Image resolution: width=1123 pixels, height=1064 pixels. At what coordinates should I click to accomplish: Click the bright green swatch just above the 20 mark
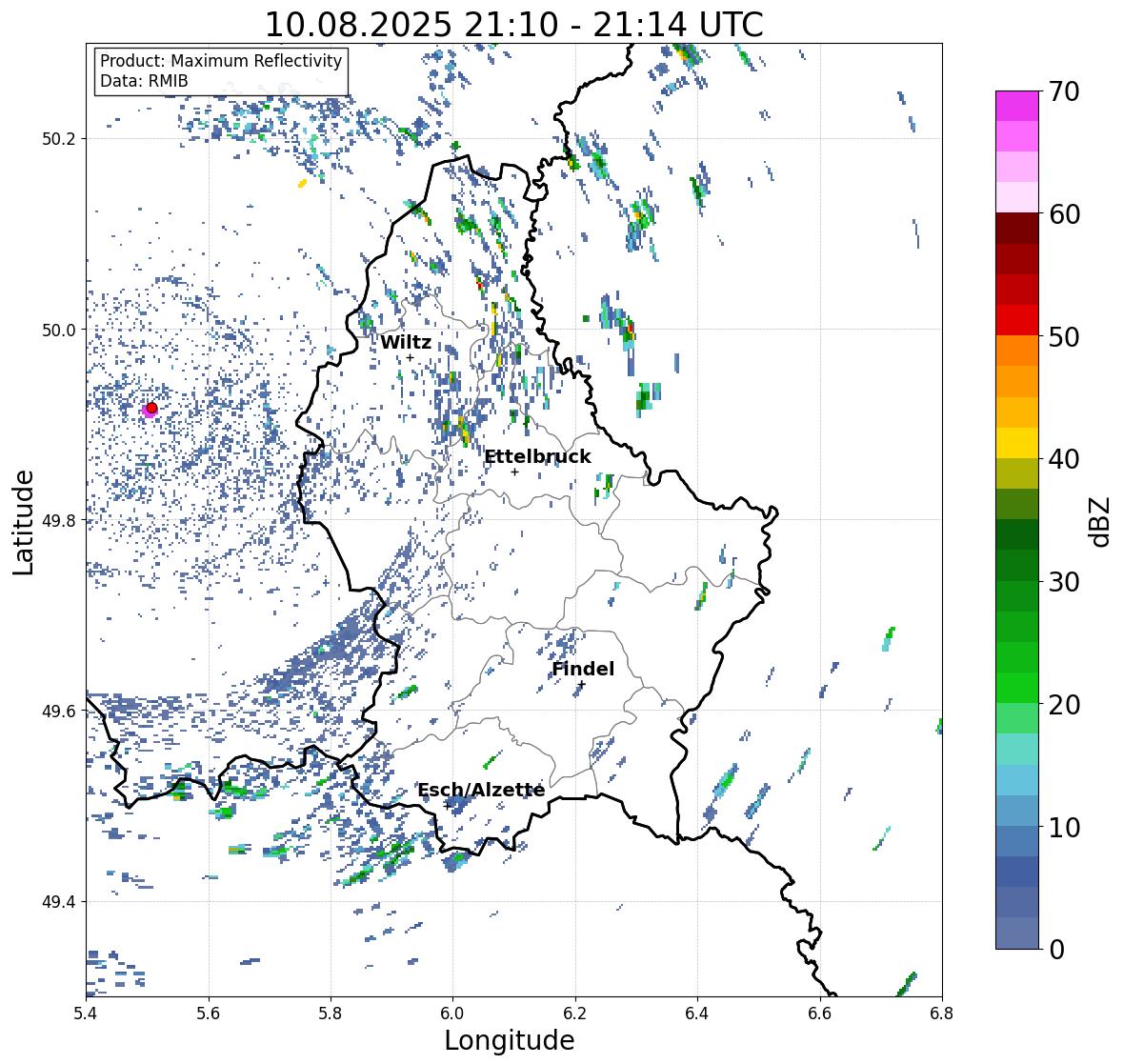[1017, 688]
